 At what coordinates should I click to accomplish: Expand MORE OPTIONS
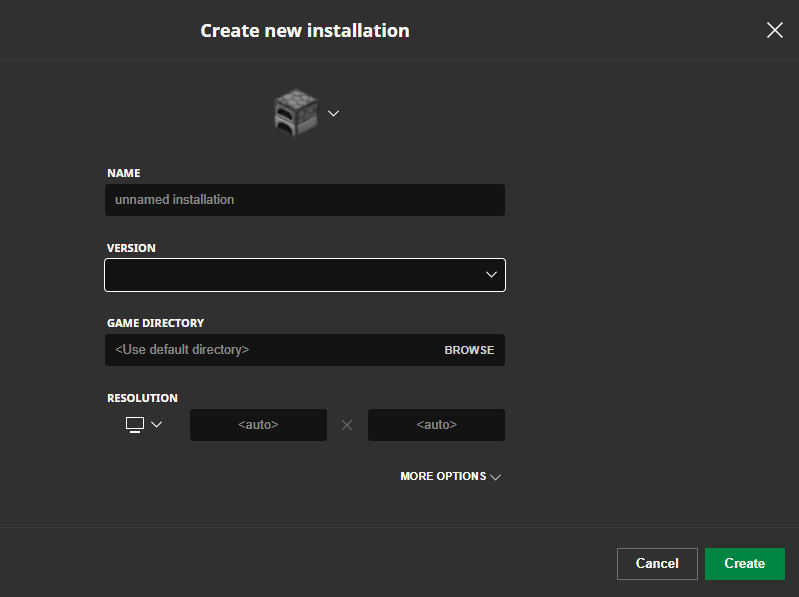pos(443,477)
